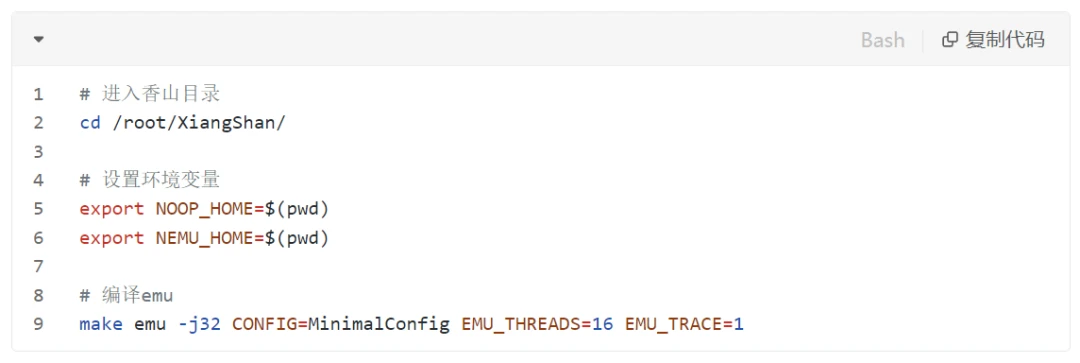
Task: Click the comment 编译emu
Action: click(137, 295)
